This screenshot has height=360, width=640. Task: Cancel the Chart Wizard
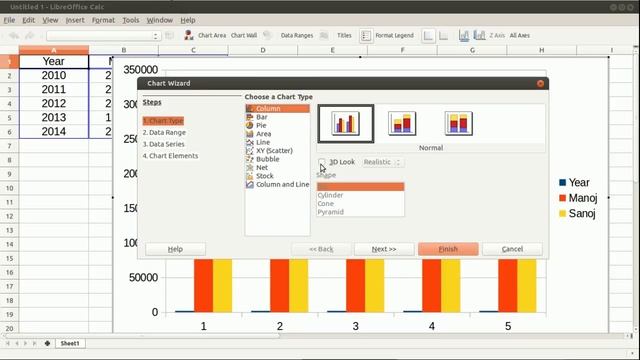tap(512, 249)
